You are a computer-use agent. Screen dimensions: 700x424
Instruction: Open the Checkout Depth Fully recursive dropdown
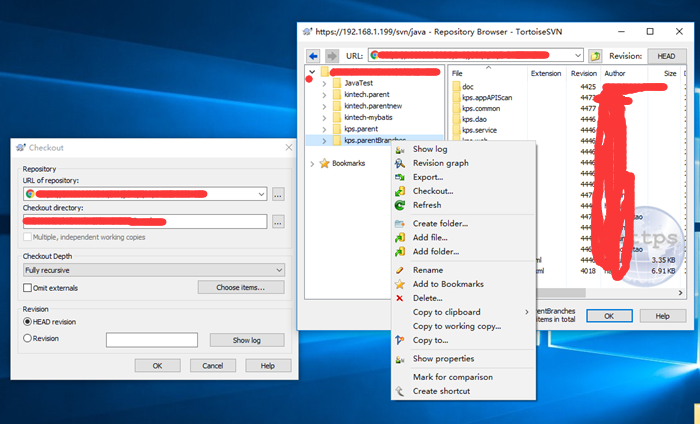click(279, 270)
